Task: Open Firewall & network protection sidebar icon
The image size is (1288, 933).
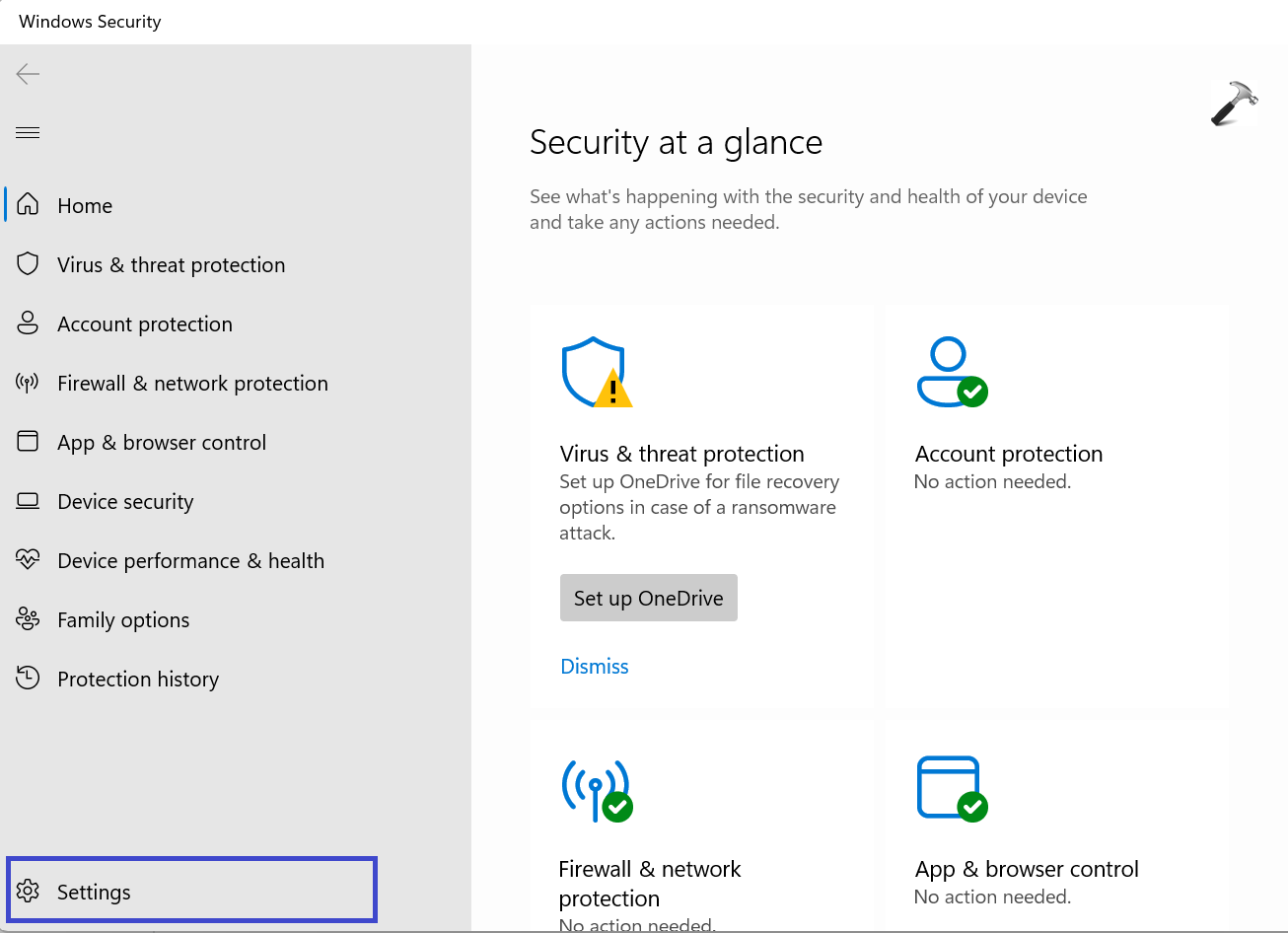Action: coord(28,383)
